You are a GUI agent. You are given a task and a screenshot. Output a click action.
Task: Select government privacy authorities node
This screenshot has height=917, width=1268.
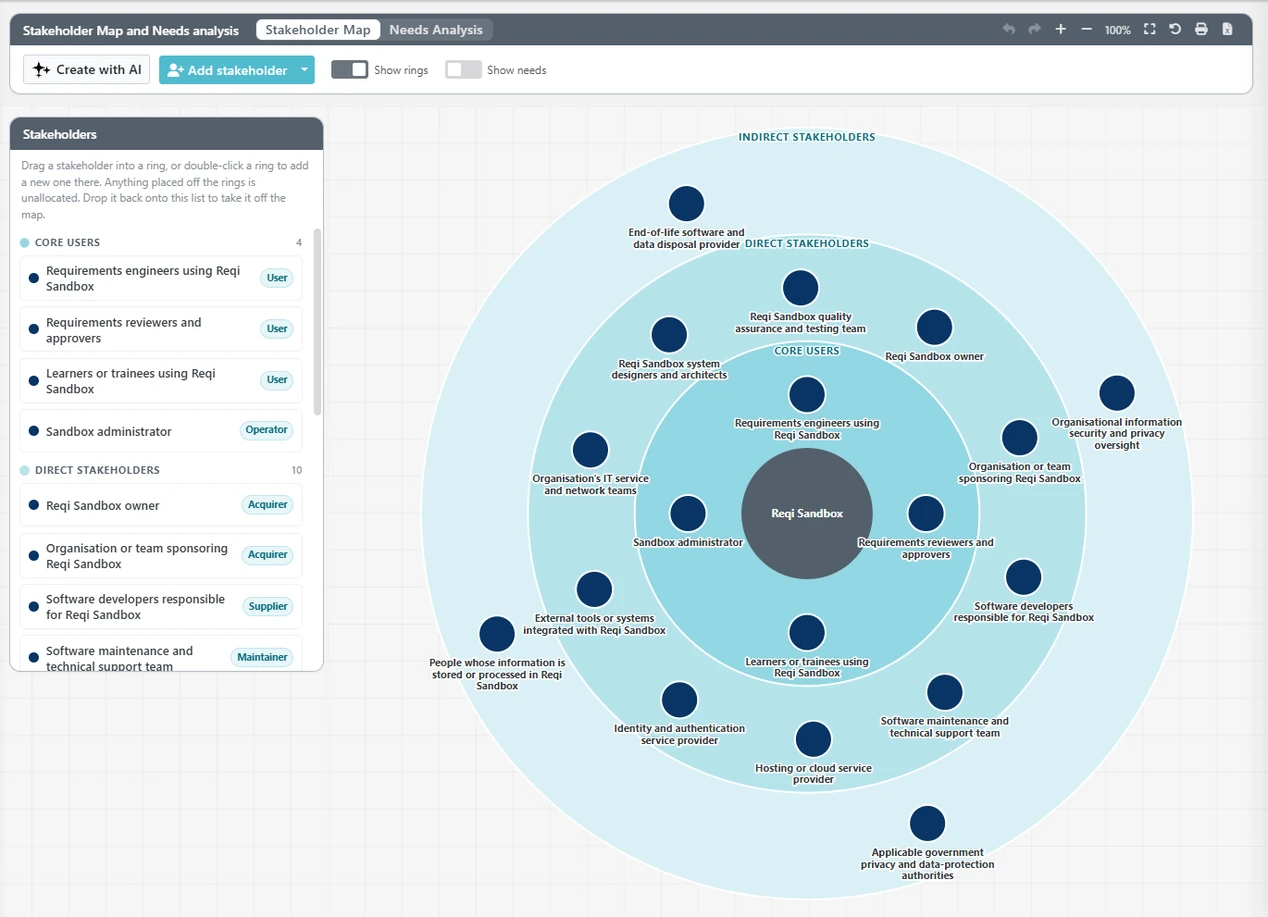tap(928, 824)
